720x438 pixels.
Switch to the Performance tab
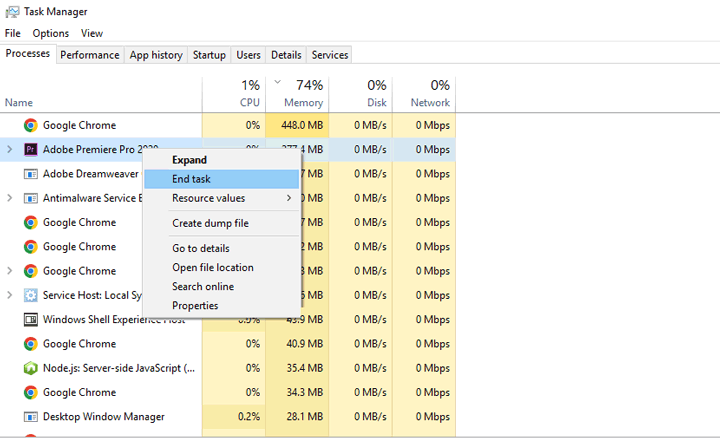point(90,55)
